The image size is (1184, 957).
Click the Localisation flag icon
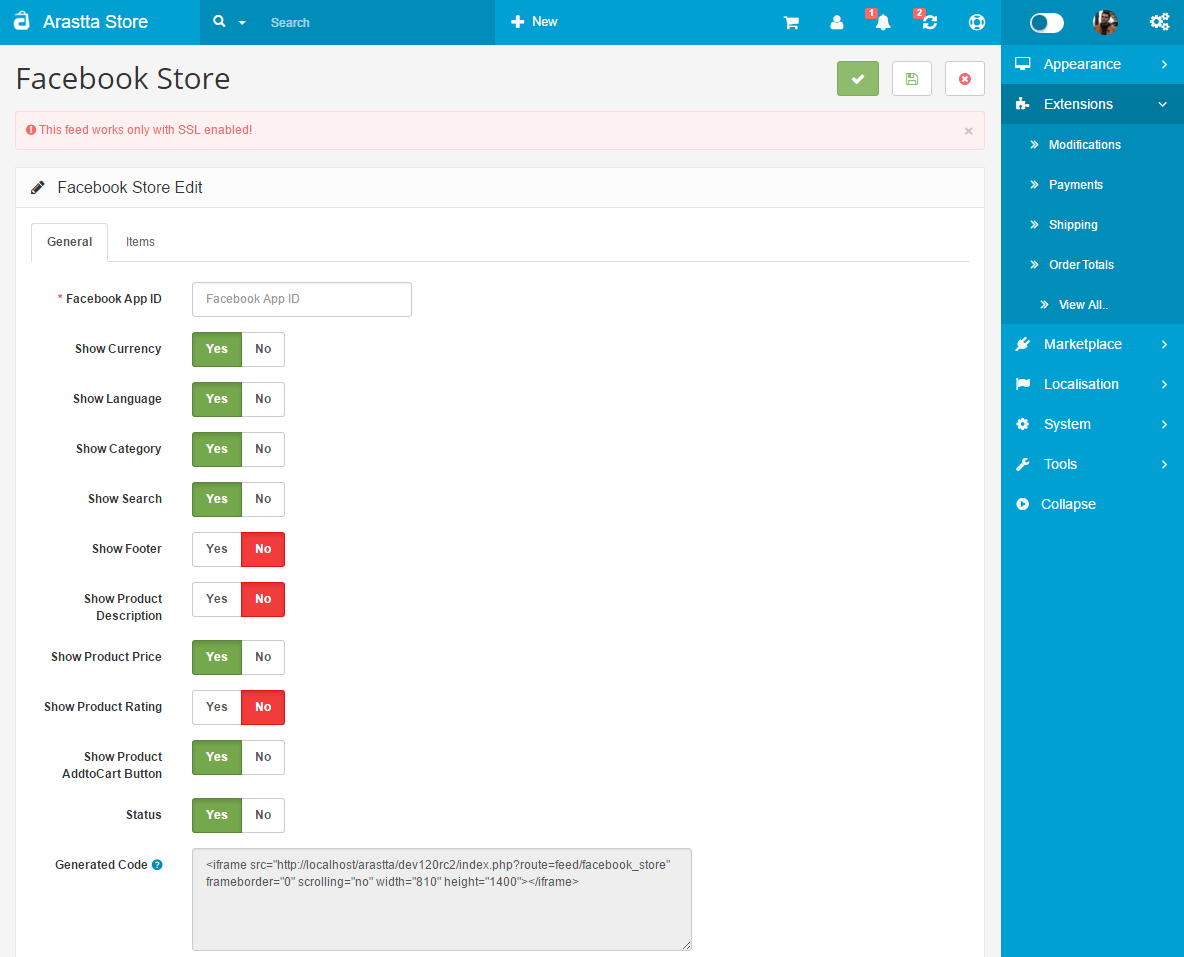point(1022,384)
